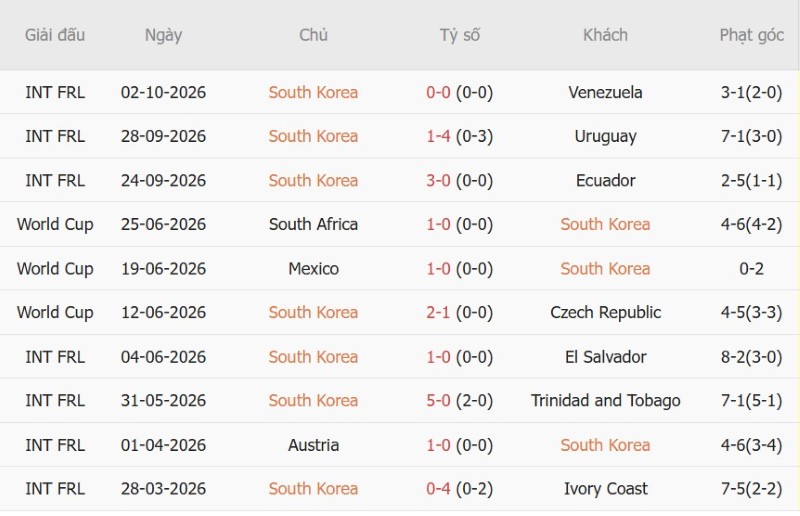Open the Trinidad and Tobago team link
This screenshot has width=800, height=516.
pyautogui.click(x=605, y=401)
